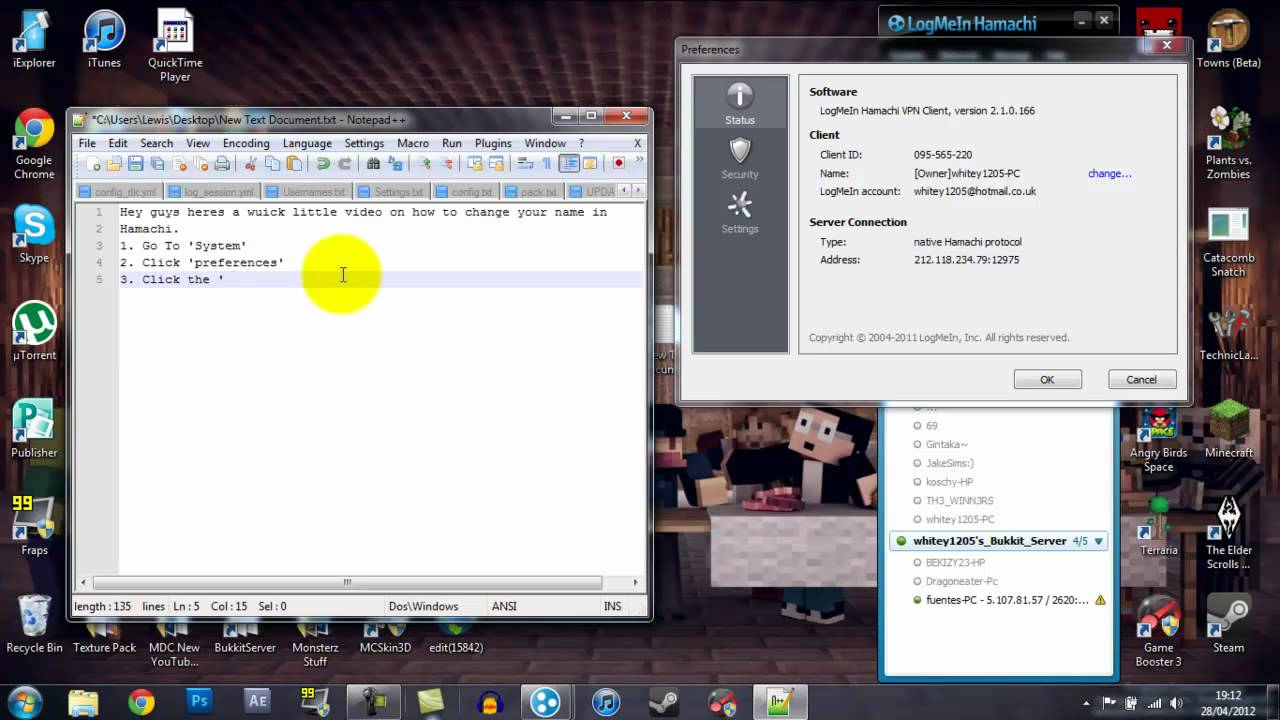Click the Paste clipboard icon

(x=294, y=164)
